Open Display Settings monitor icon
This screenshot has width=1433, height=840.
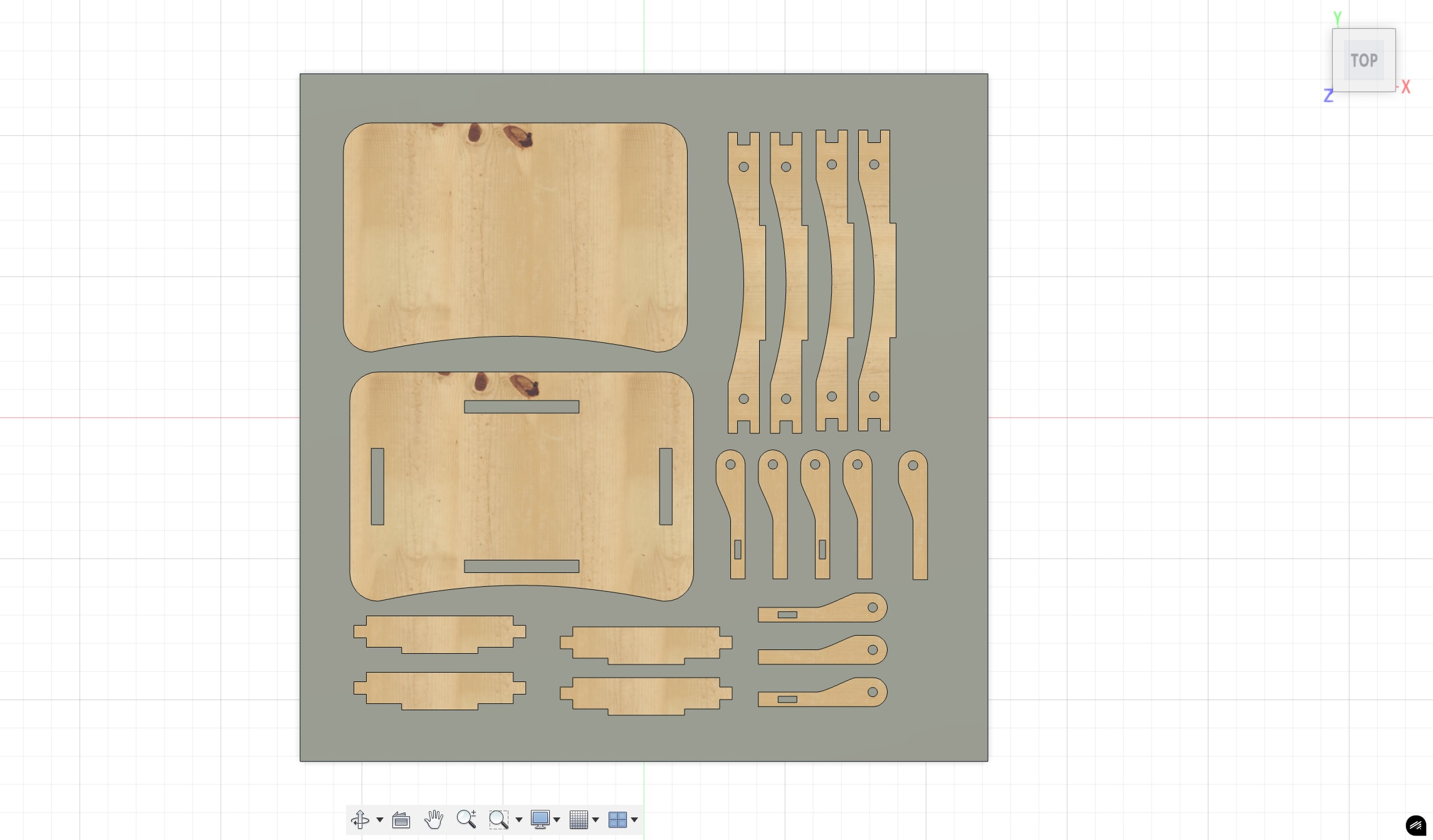click(x=540, y=819)
